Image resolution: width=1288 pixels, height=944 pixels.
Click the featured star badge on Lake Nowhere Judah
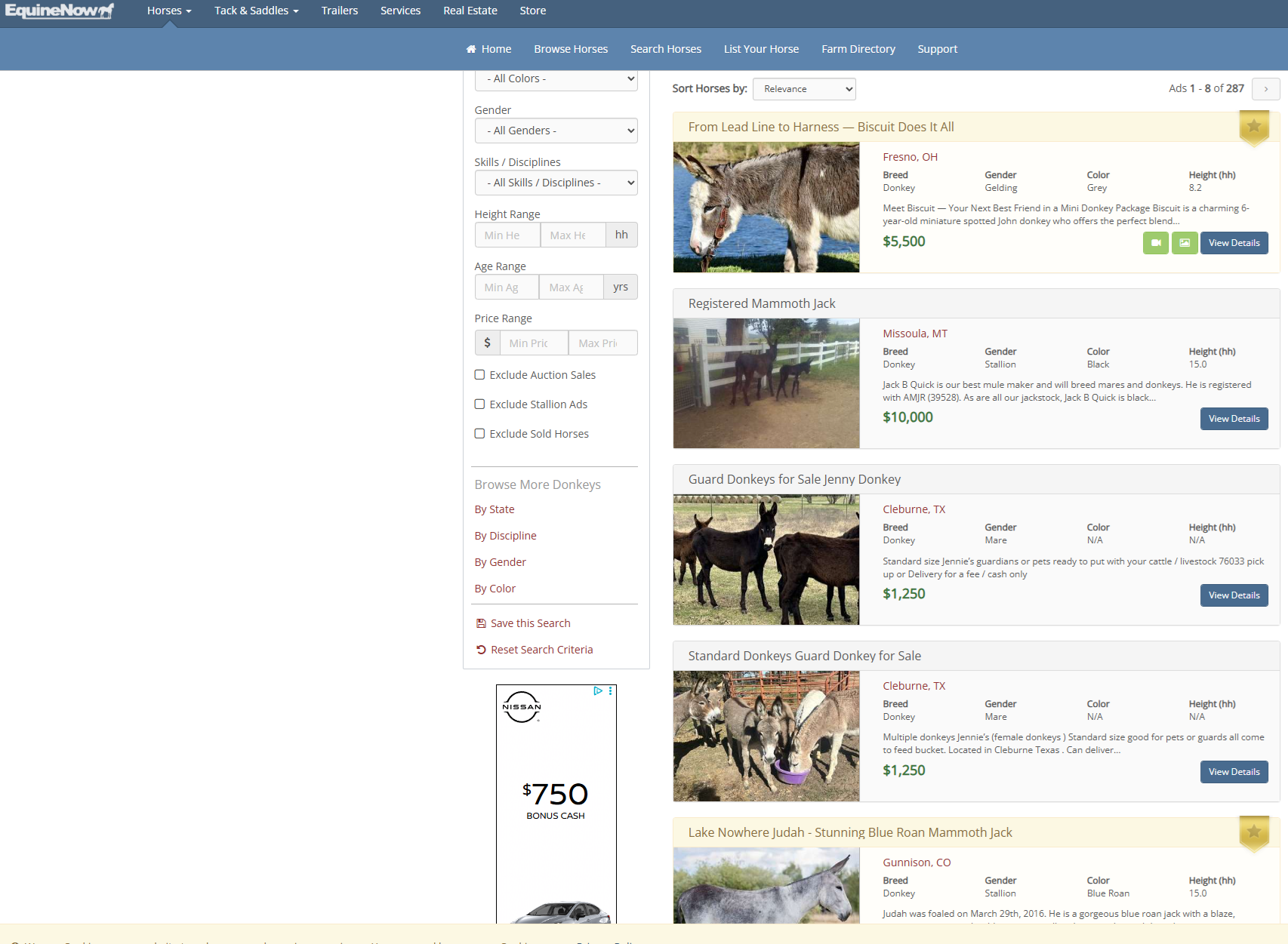(x=1254, y=833)
